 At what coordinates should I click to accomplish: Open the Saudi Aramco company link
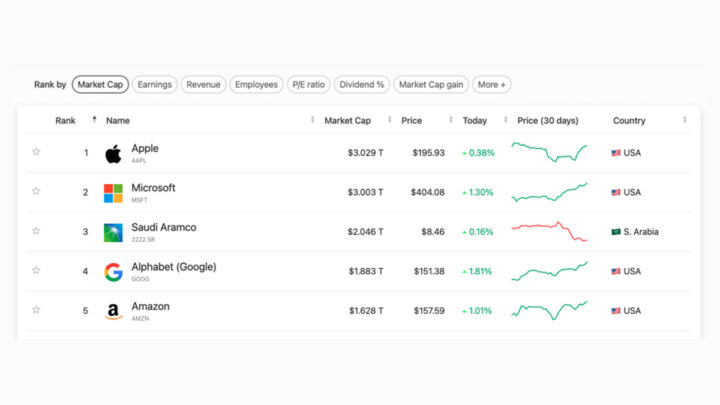(164, 227)
